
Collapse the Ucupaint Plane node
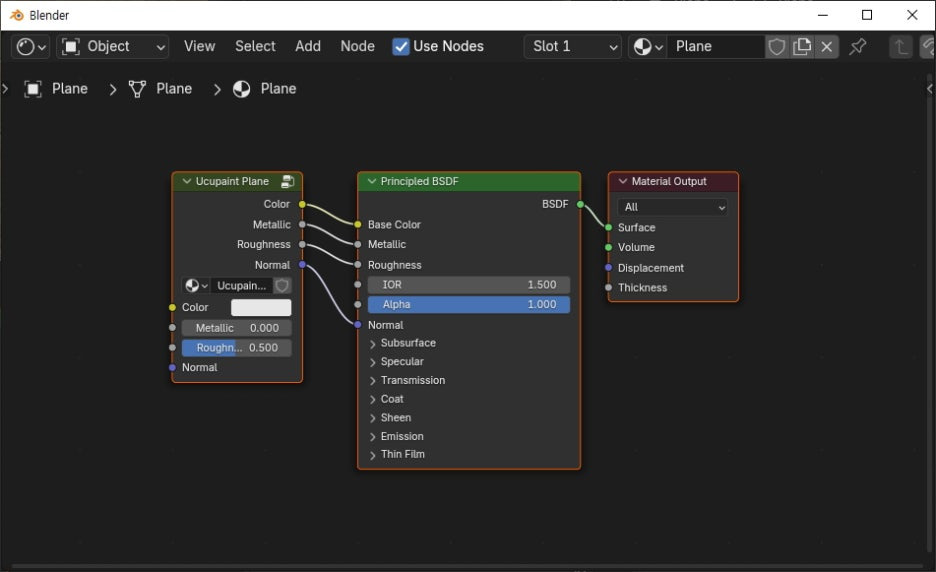(x=186, y=181)
